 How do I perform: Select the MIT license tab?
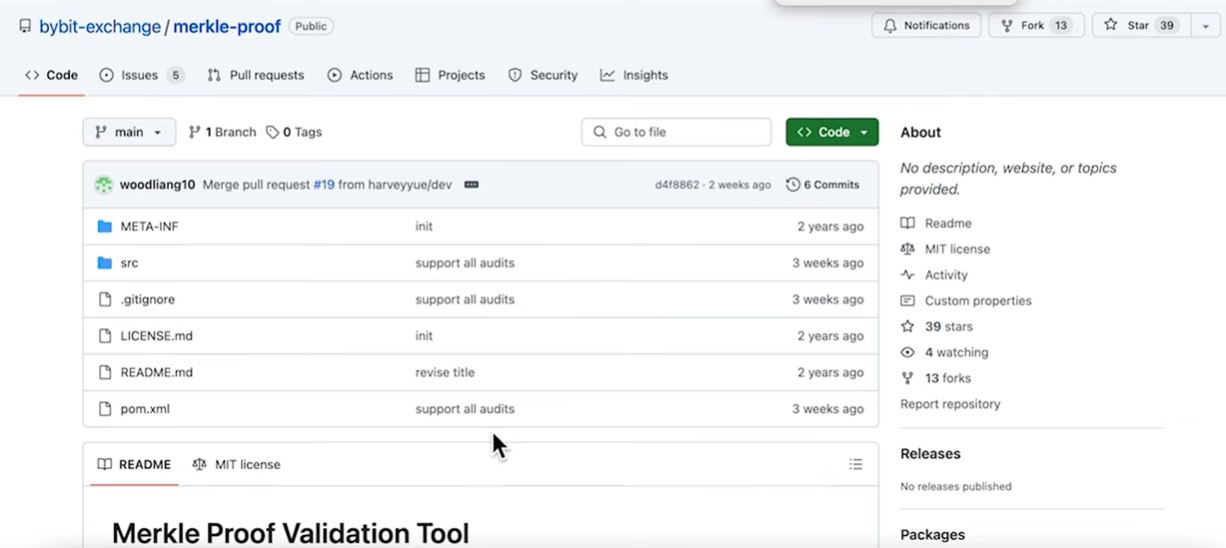(x=236, y=465)
